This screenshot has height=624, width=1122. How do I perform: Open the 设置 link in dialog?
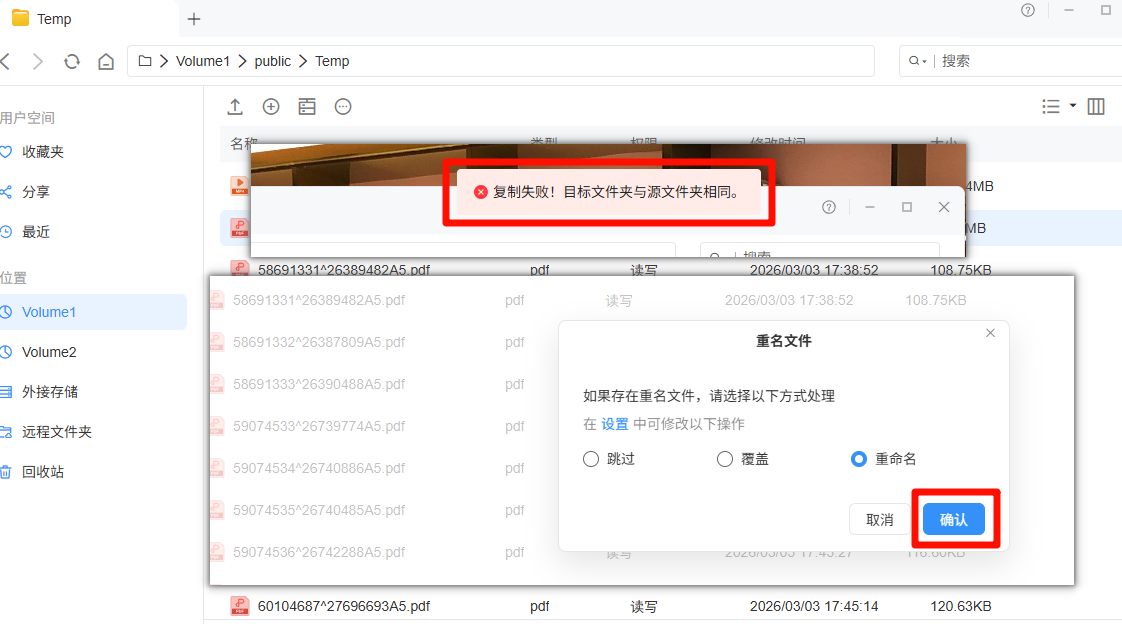(x=615, y=424)
